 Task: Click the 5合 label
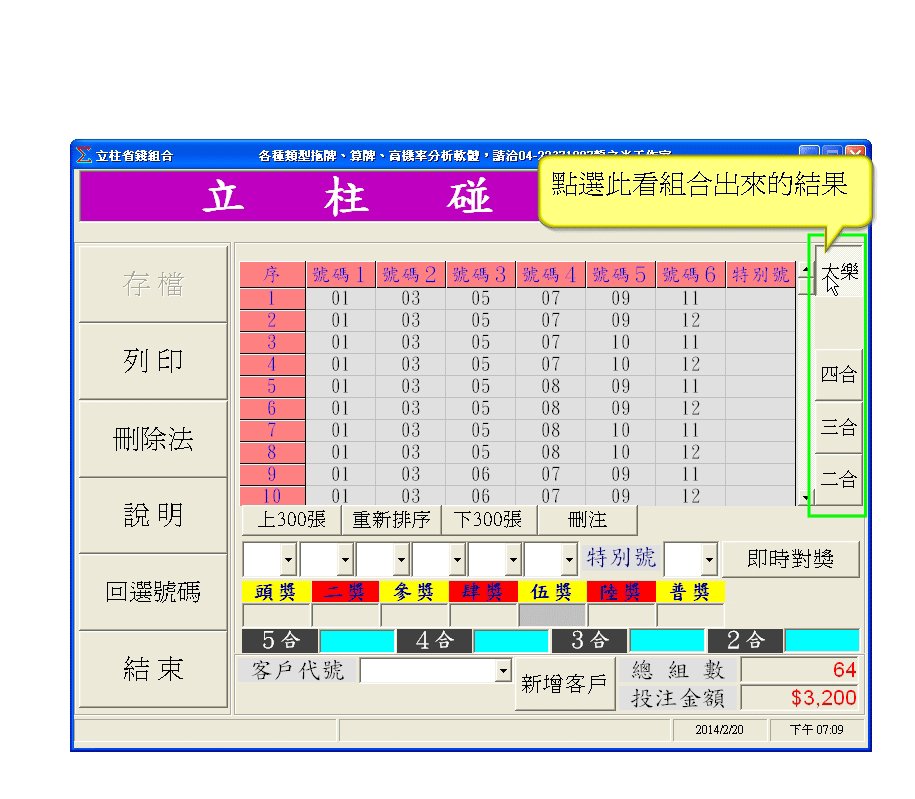[x=280, y=640]
